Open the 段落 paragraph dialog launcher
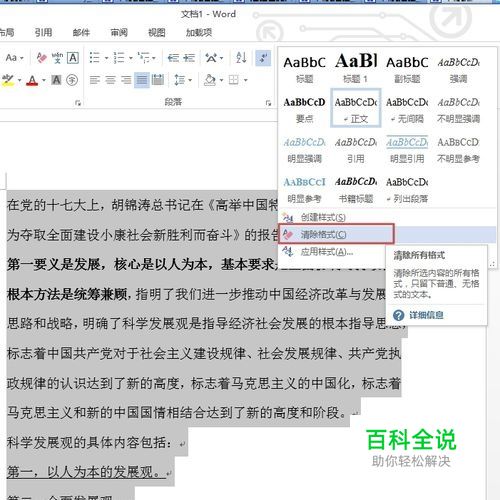This screenshot has width=500, height=500. pyautogui.click(x=268, y=103)
